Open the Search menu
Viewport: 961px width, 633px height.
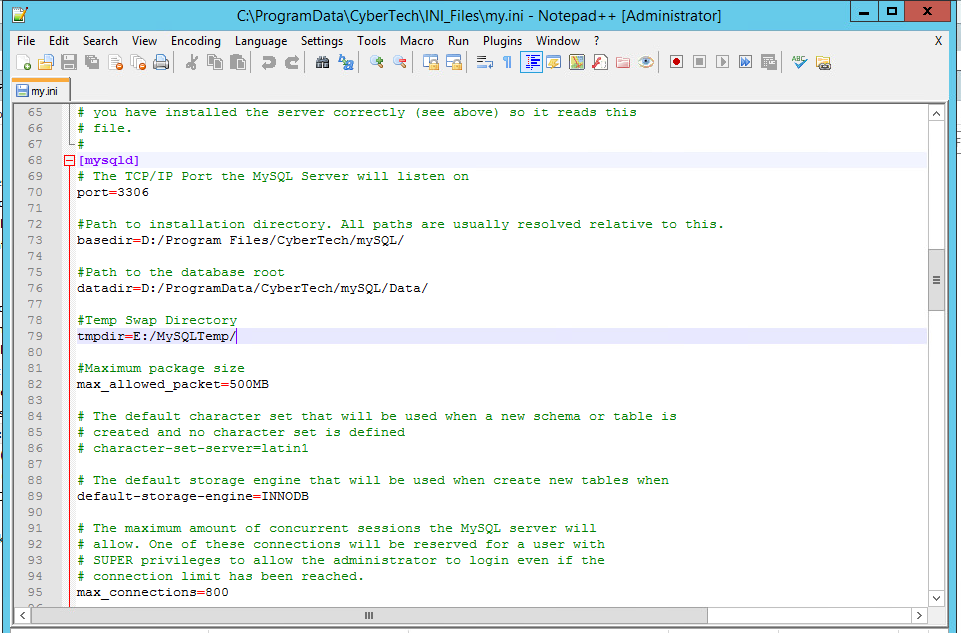[x=100, y=41]
